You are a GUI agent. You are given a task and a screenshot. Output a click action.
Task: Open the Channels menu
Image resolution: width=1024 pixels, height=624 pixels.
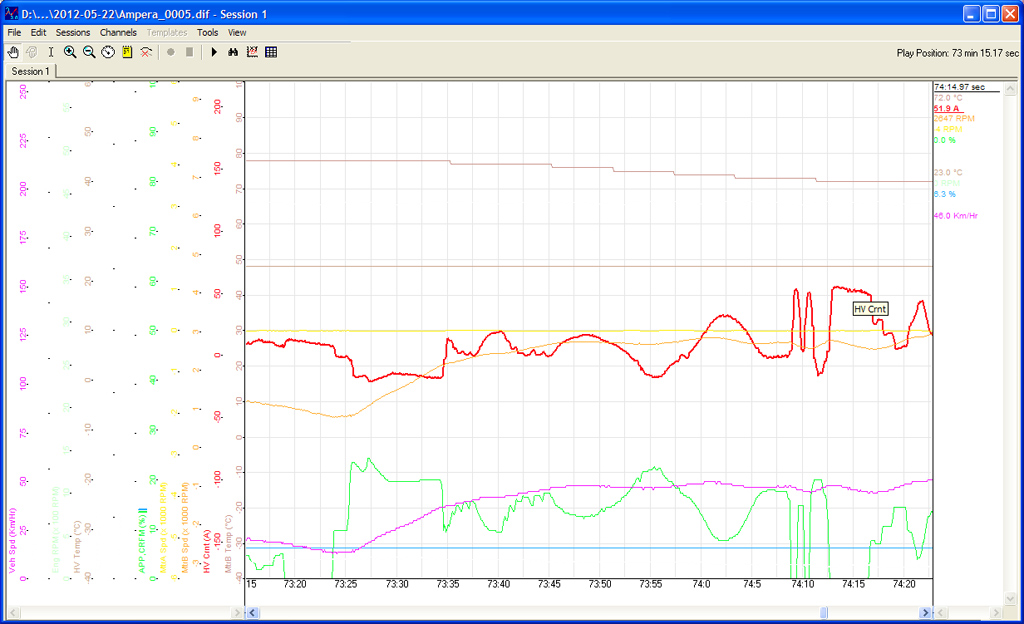click(x=118, y=32)
